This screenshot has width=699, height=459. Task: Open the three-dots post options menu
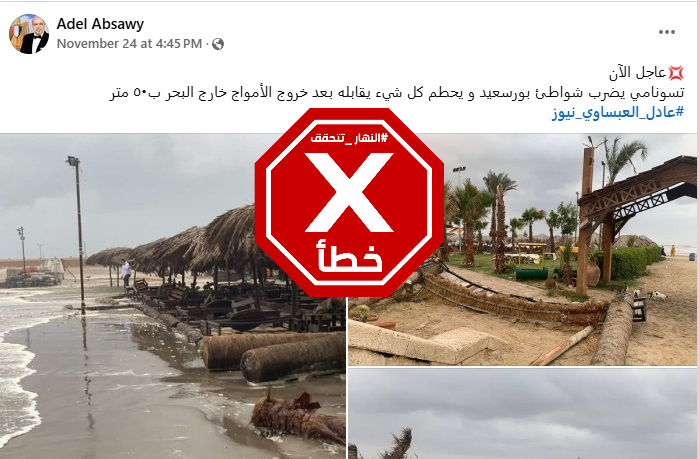[x=666, y=32]
